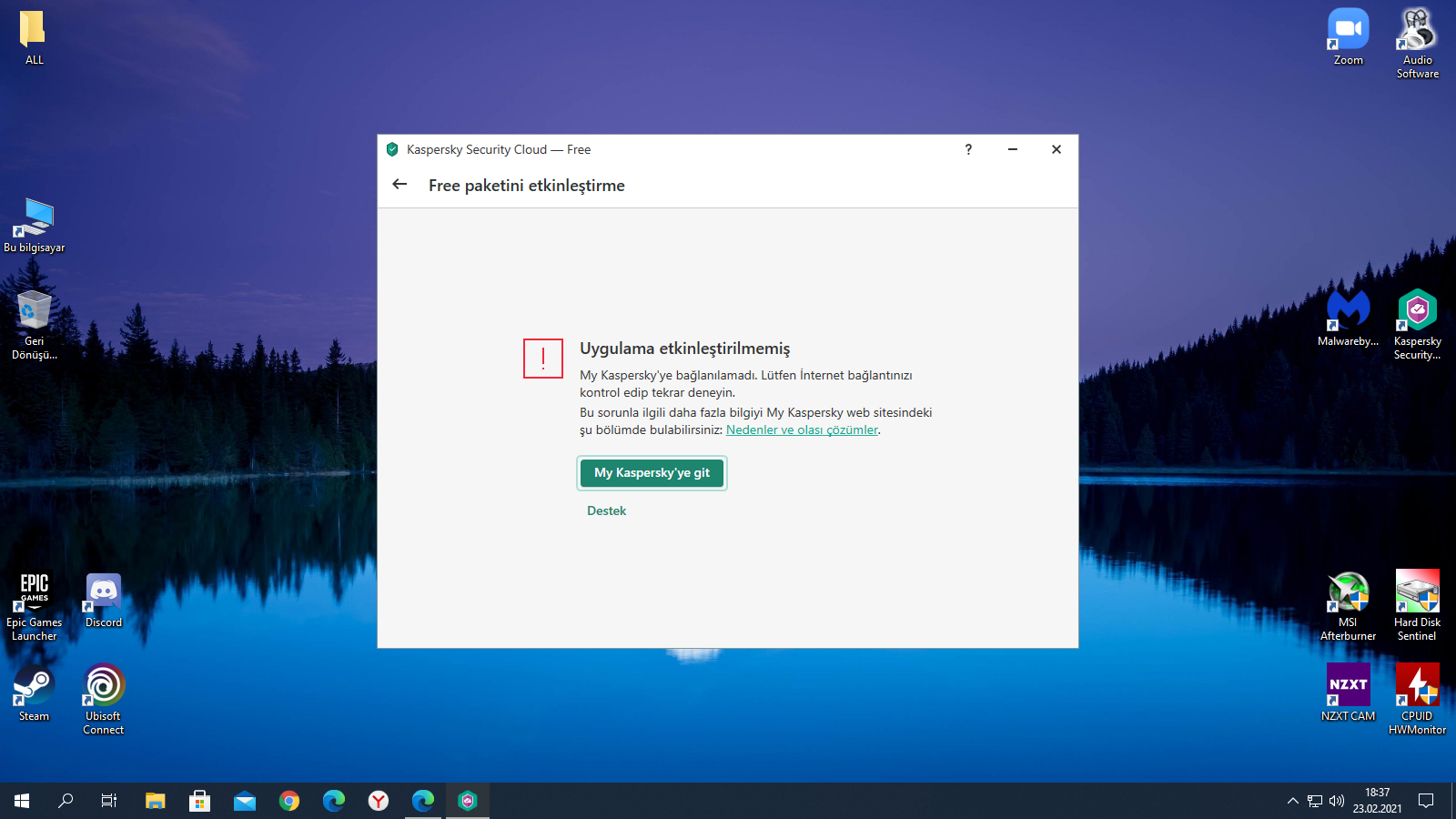Open the Action Center notifications

coord(1426,801)
